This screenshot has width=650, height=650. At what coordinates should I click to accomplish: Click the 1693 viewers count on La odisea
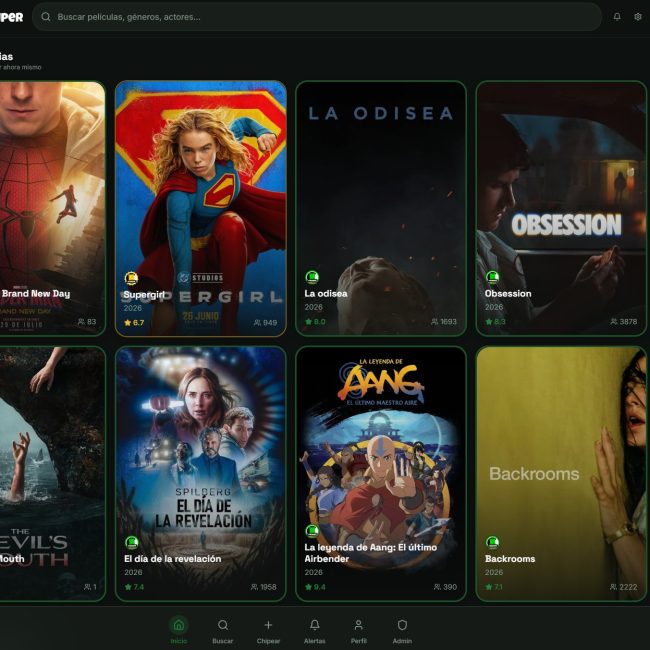444,322
